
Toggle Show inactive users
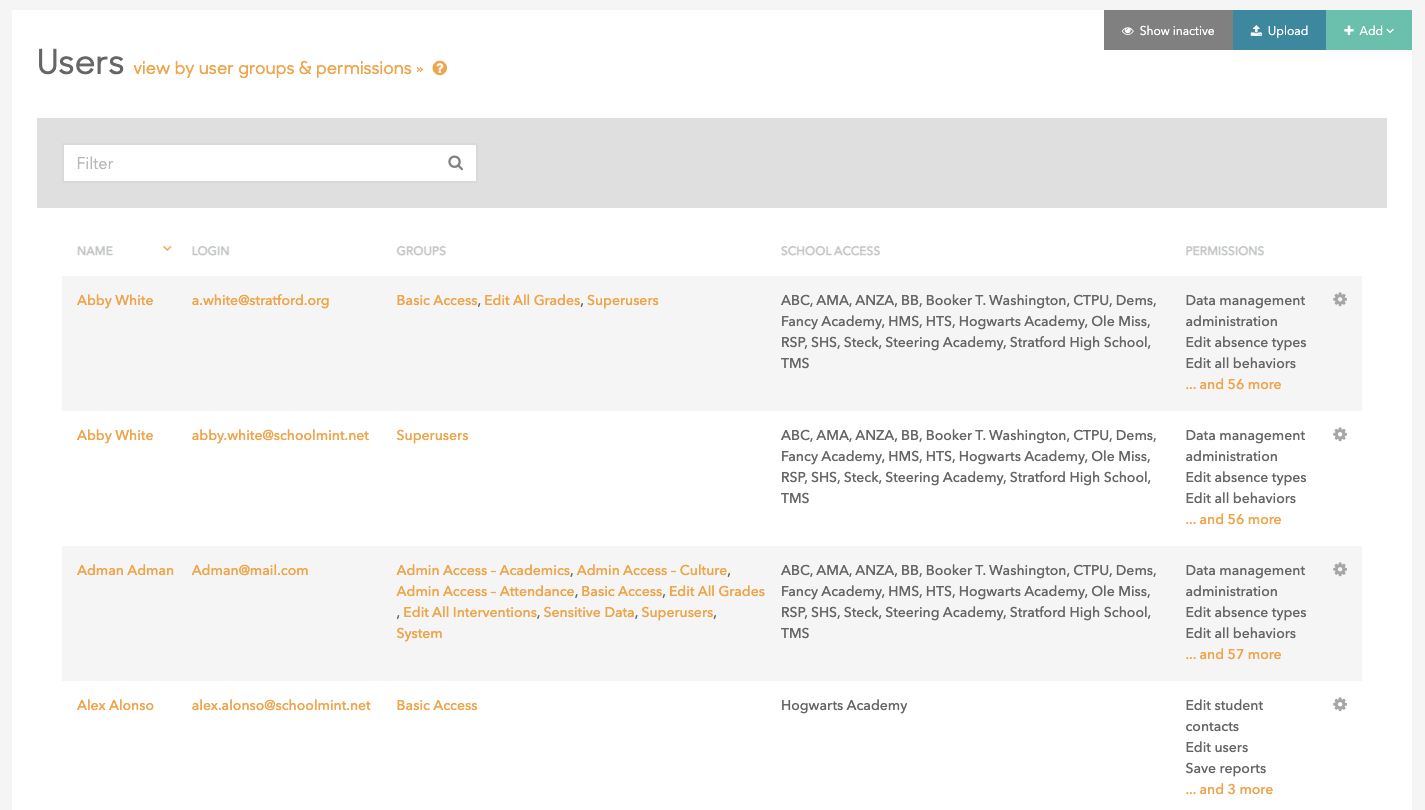pyautogui.click(x=1168, y=31)
